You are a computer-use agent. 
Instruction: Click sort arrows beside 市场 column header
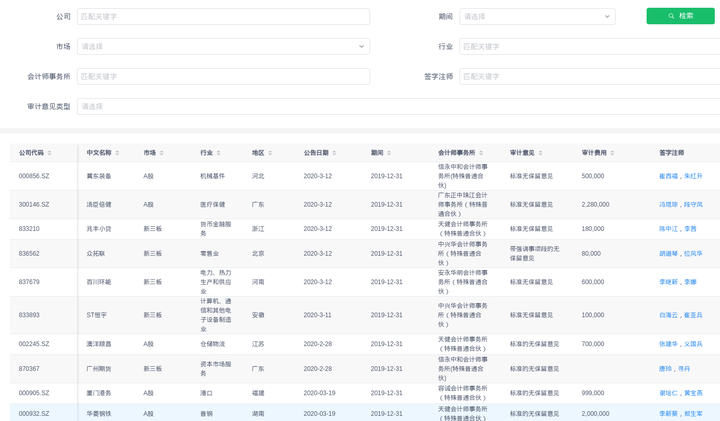pyautogui.click(x=162, y=153)
